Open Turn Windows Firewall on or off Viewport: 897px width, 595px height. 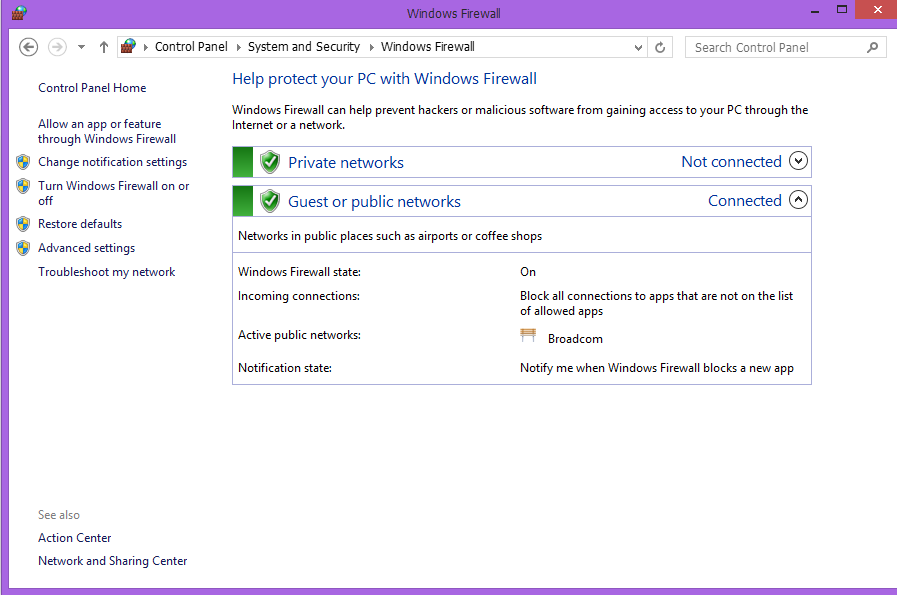[113, 193]
